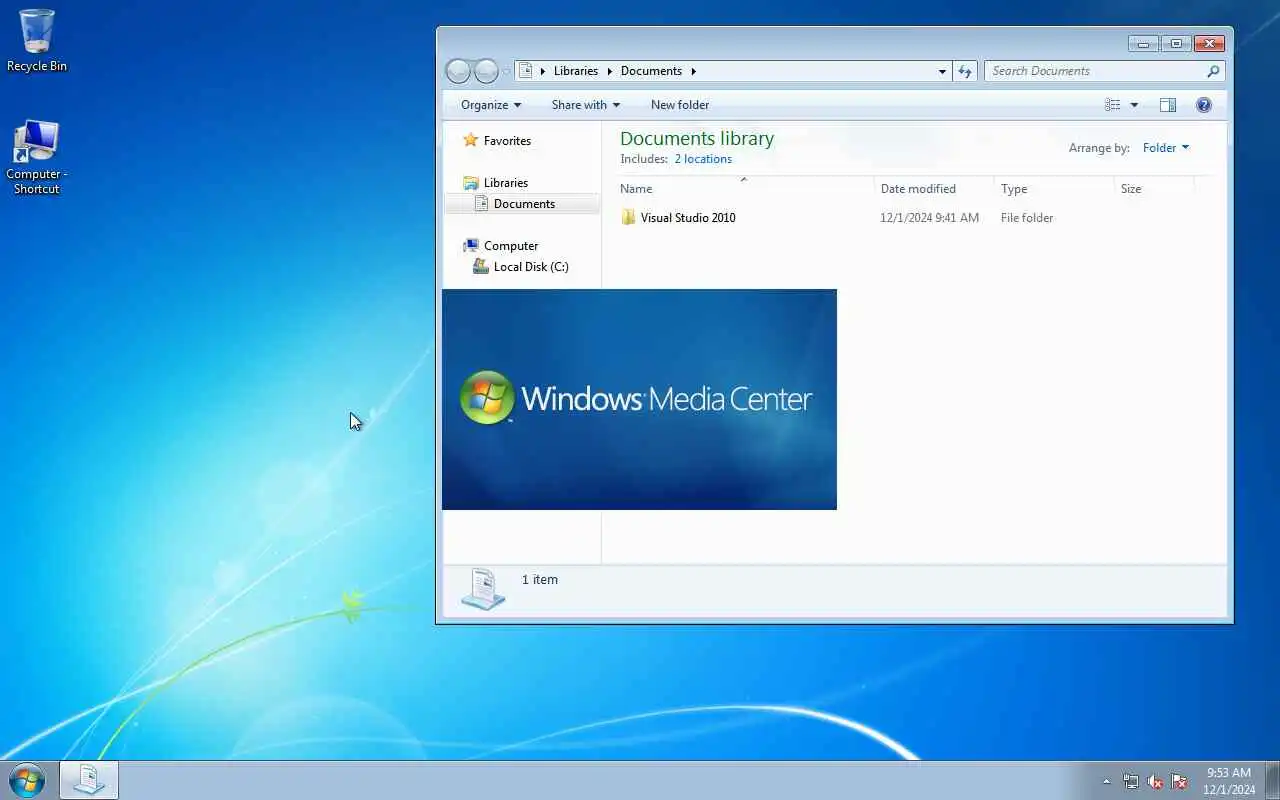Select the Visual Studio 2010 folder
This screenshot has width=1280, height=800.
688,218
